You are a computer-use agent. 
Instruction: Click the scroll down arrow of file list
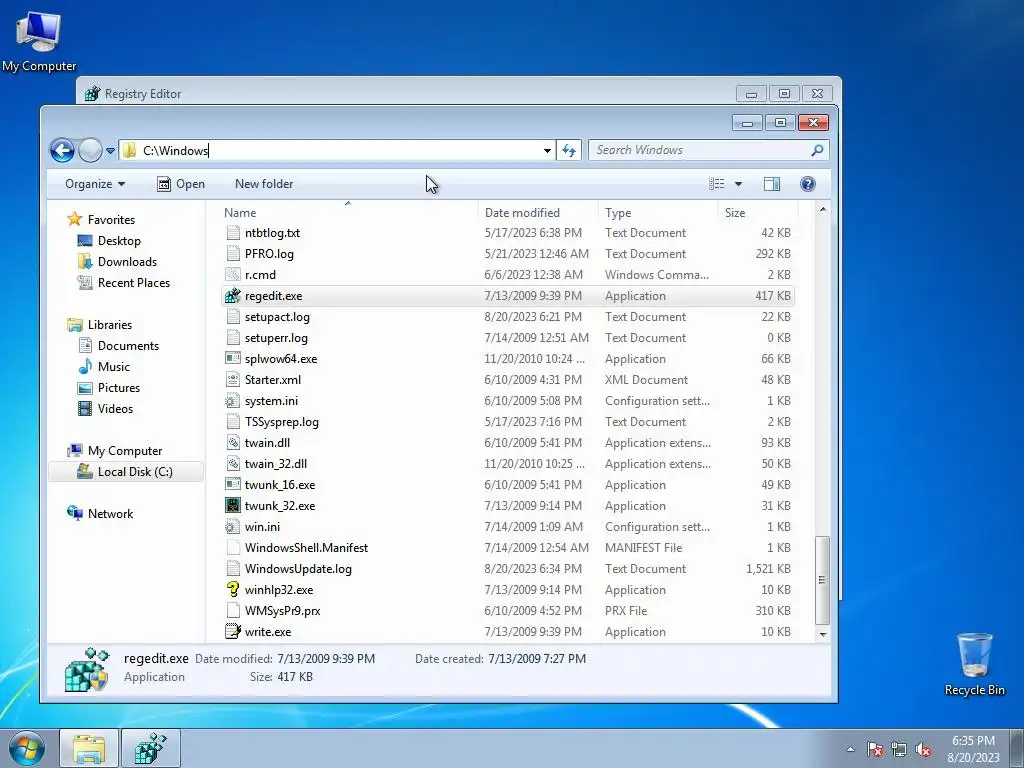[x=823, y=634]
